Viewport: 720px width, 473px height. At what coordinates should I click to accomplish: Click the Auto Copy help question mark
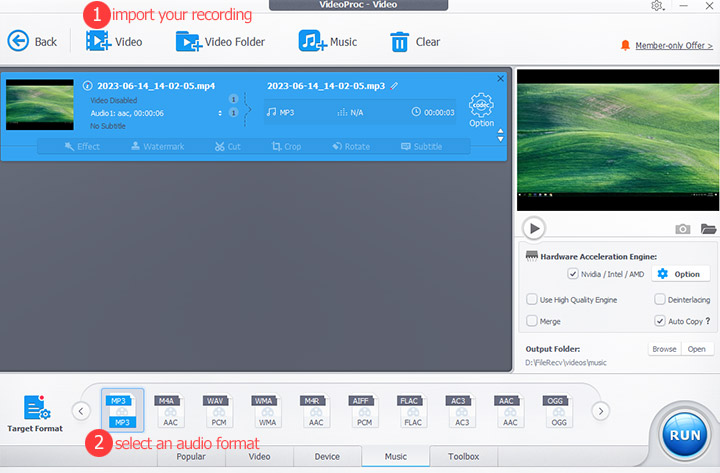(x=708, y=321)
